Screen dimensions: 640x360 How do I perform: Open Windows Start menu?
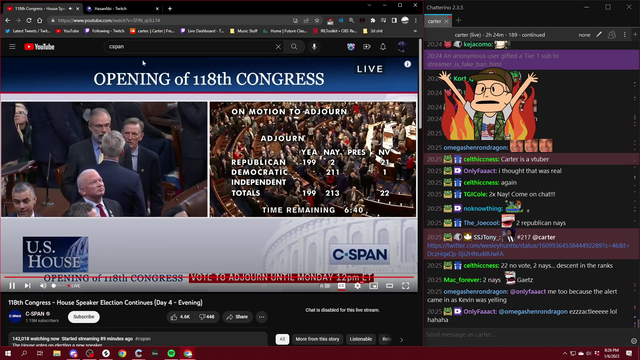[x=8, y=353]
